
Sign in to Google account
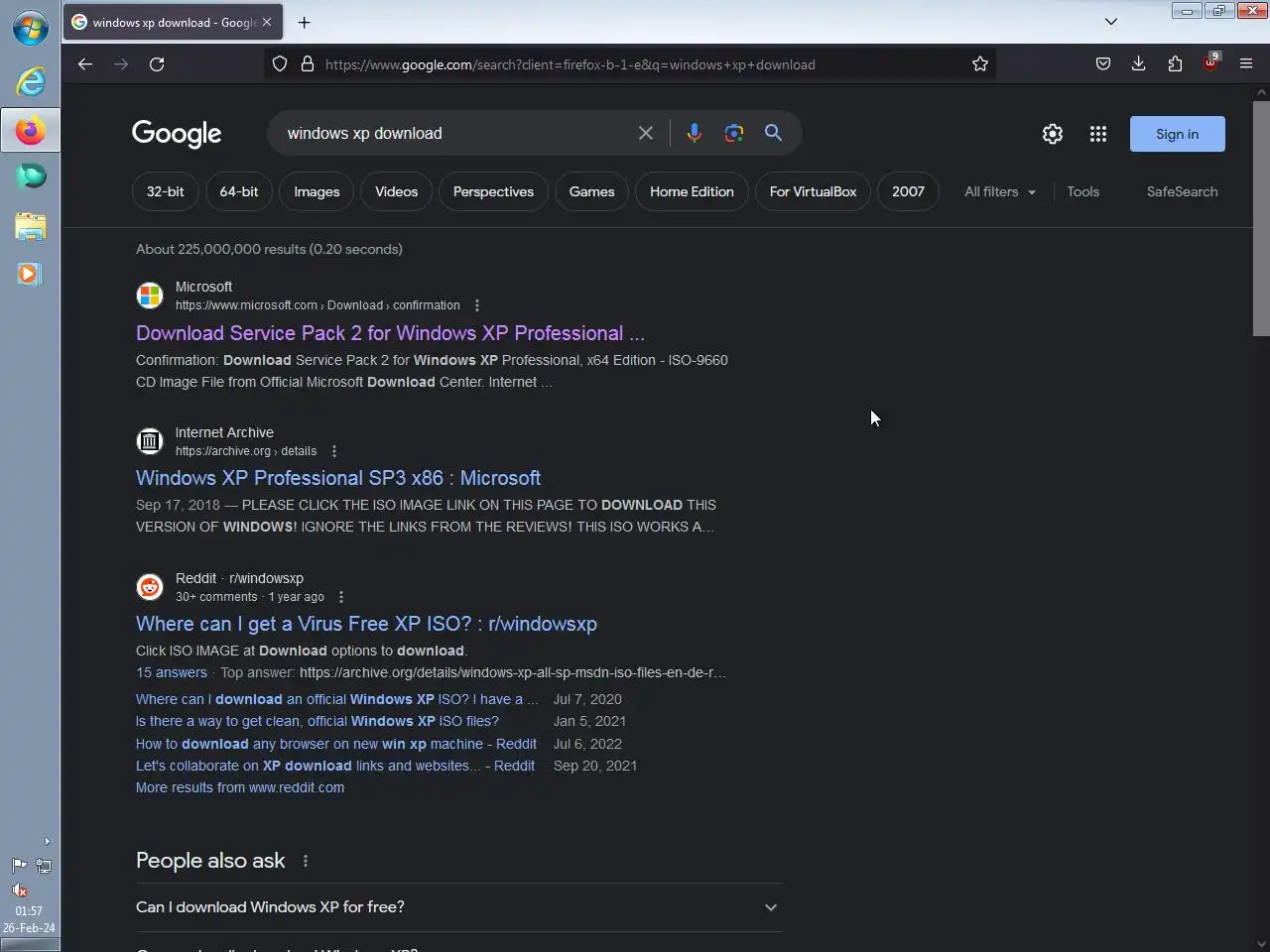pos(1178,134)
